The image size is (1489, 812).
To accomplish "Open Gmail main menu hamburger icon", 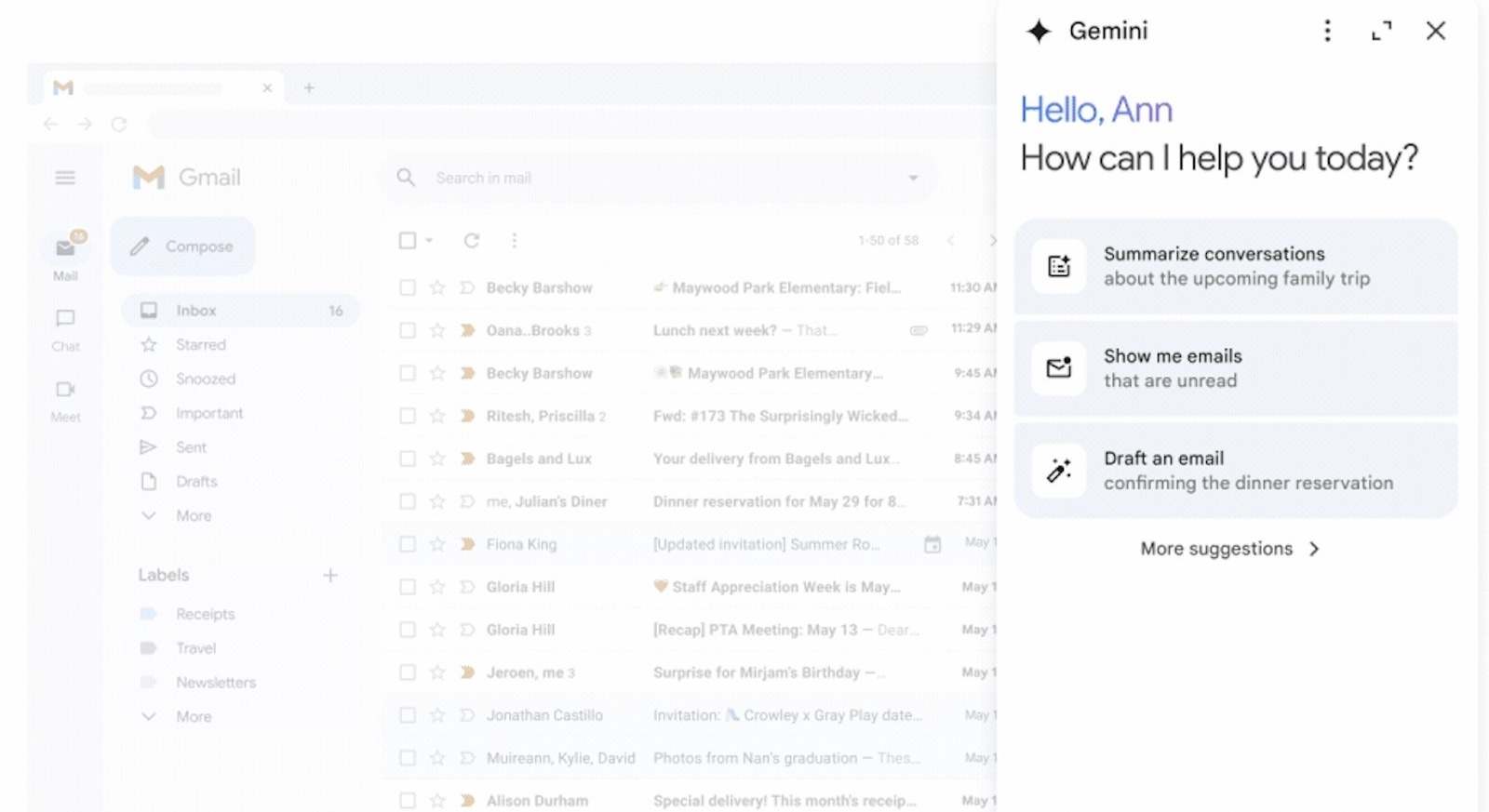I will point(65,177).
